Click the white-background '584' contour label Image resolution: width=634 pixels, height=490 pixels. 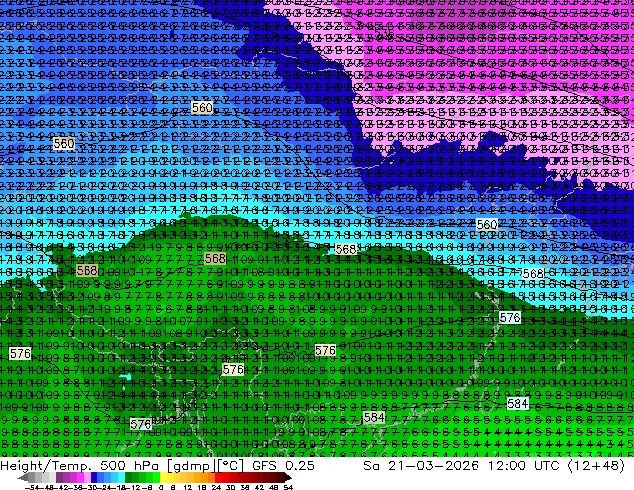[x=518, y=403]
